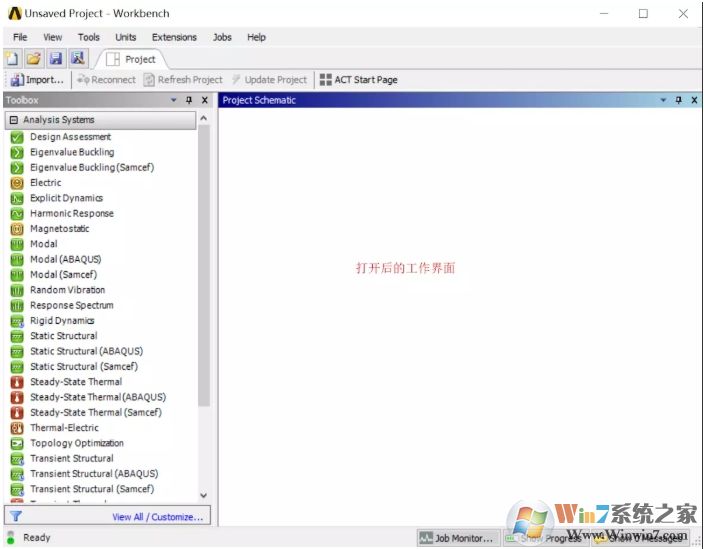The width and height of the screenshot is (704, 549).
Task: Click the Transient Structural (Samcef) icon
Action: (17, 489)
